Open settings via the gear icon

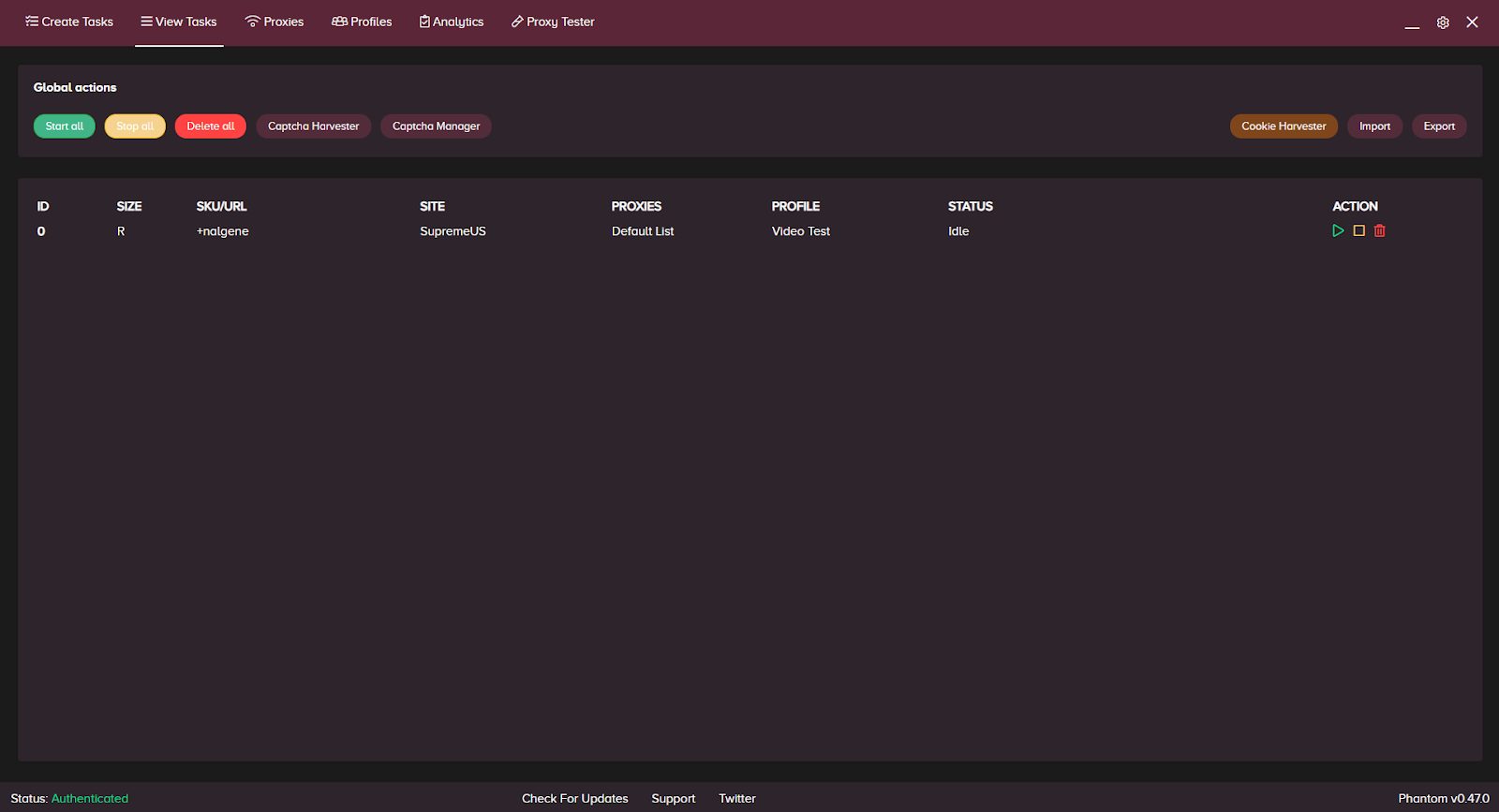[x=1443, y=22]
